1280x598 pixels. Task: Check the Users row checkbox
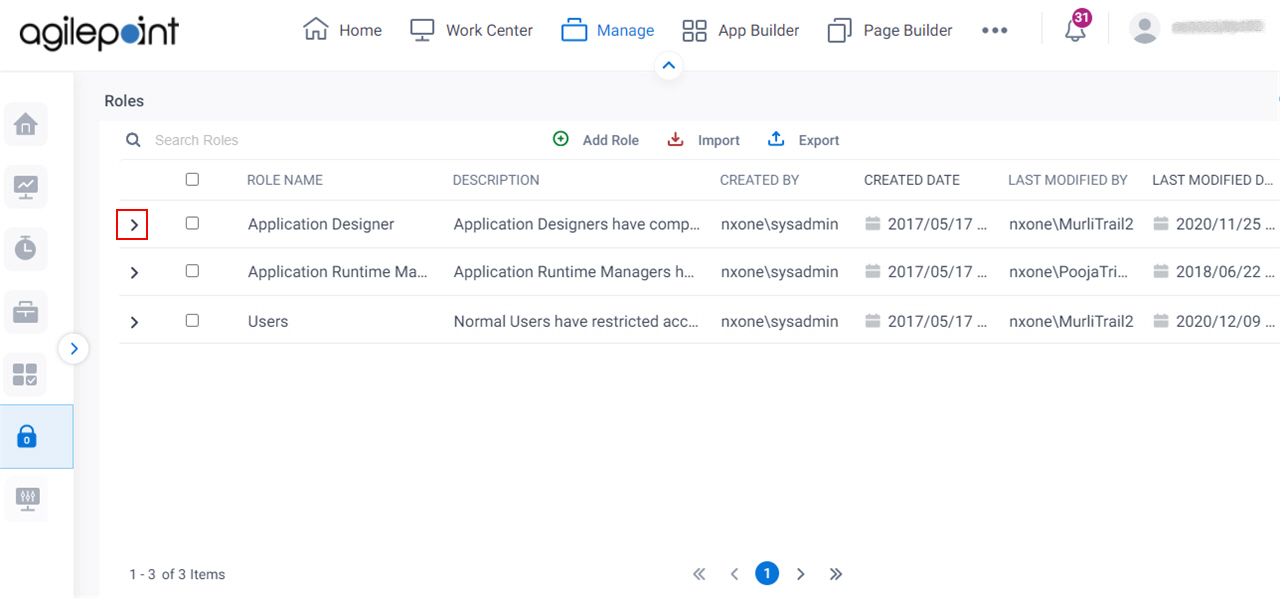(x=192, y=320)
